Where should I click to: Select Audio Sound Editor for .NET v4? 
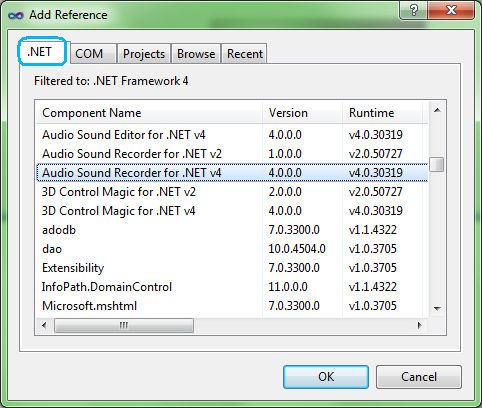click(232, 135)
